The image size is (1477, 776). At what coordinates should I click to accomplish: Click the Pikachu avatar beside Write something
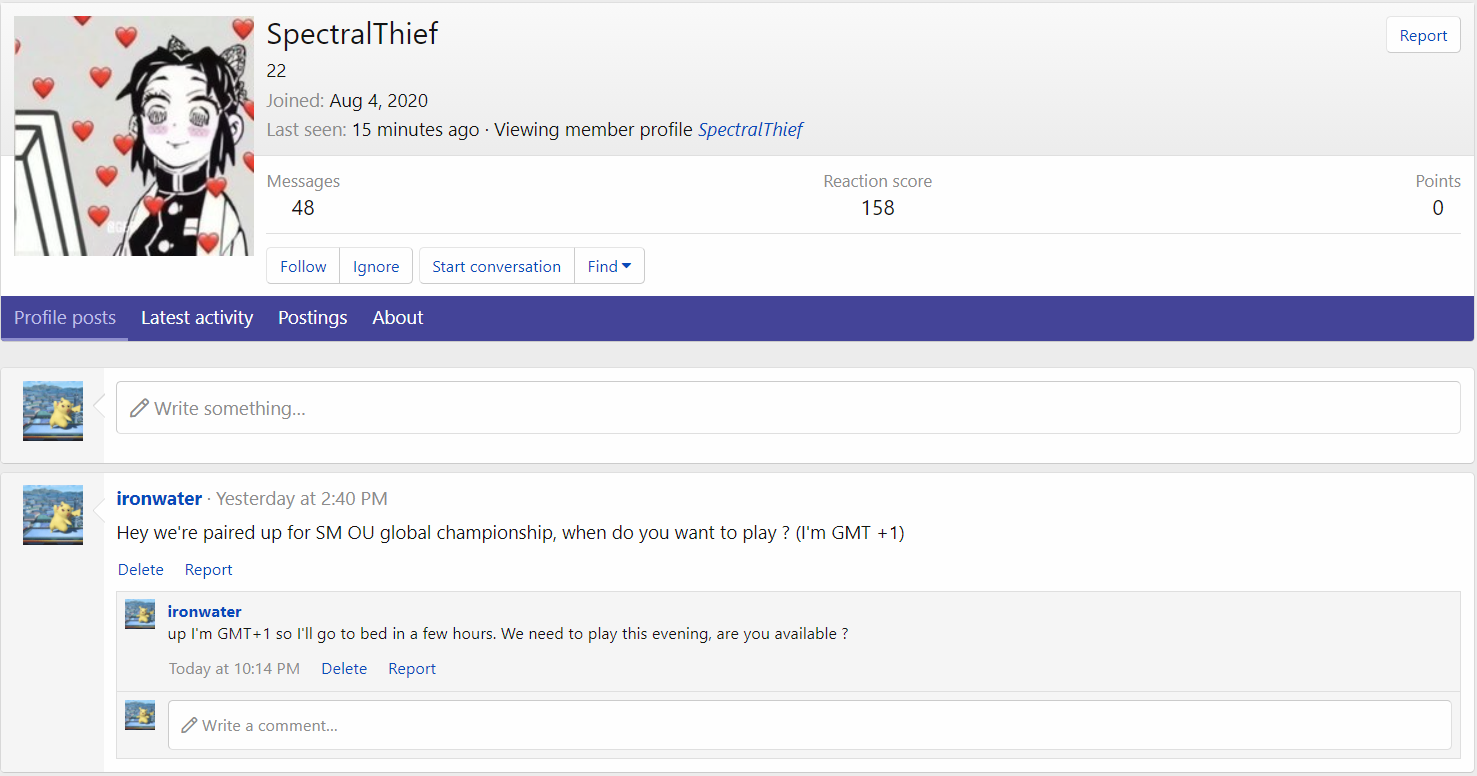click(x=53, y=410)
